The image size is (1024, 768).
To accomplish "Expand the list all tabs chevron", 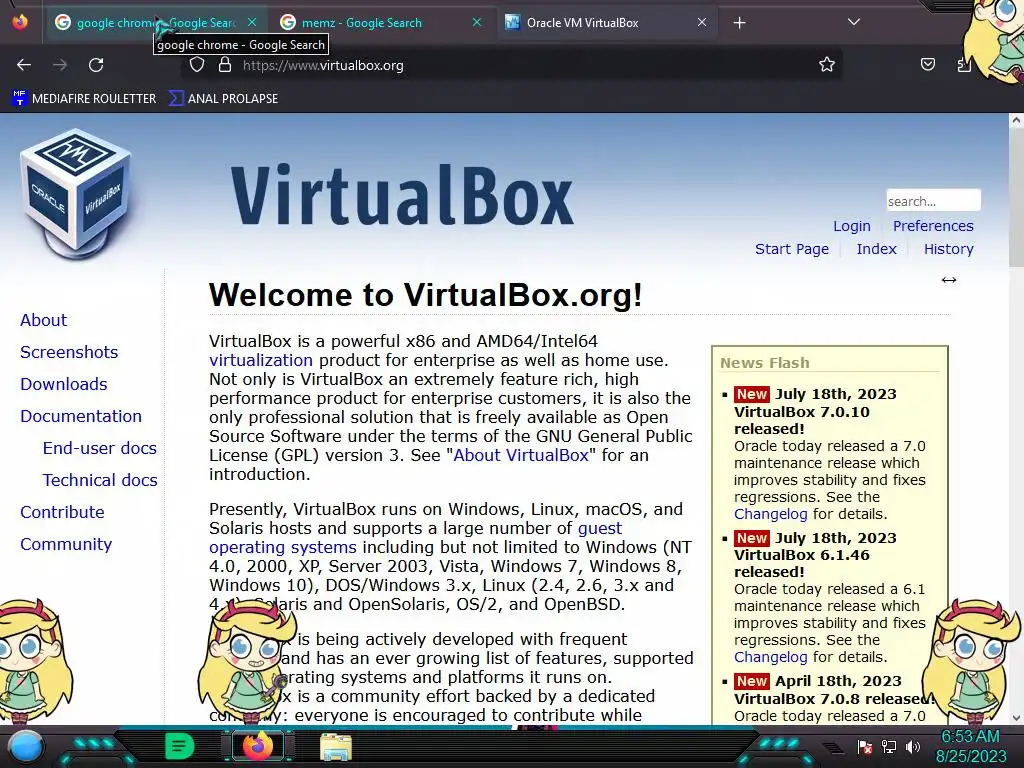I will click(x=854, y=22).
